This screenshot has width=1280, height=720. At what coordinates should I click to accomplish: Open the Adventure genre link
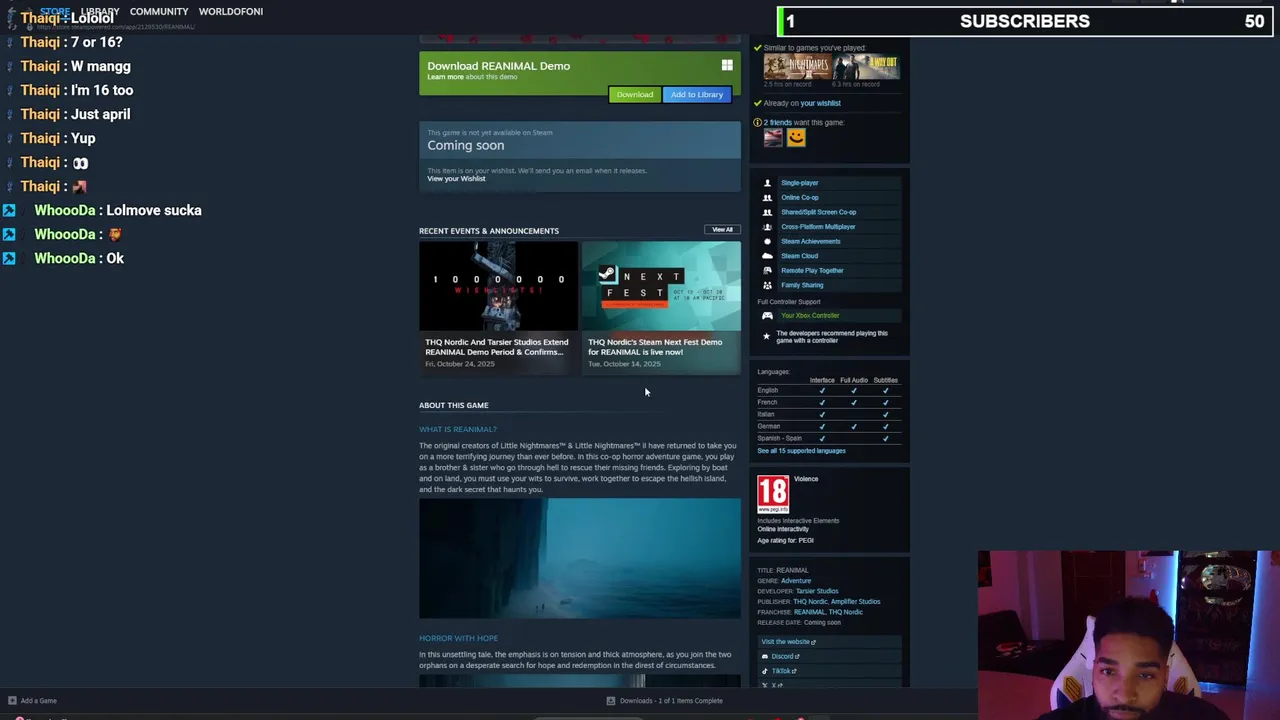coord(796,581)
